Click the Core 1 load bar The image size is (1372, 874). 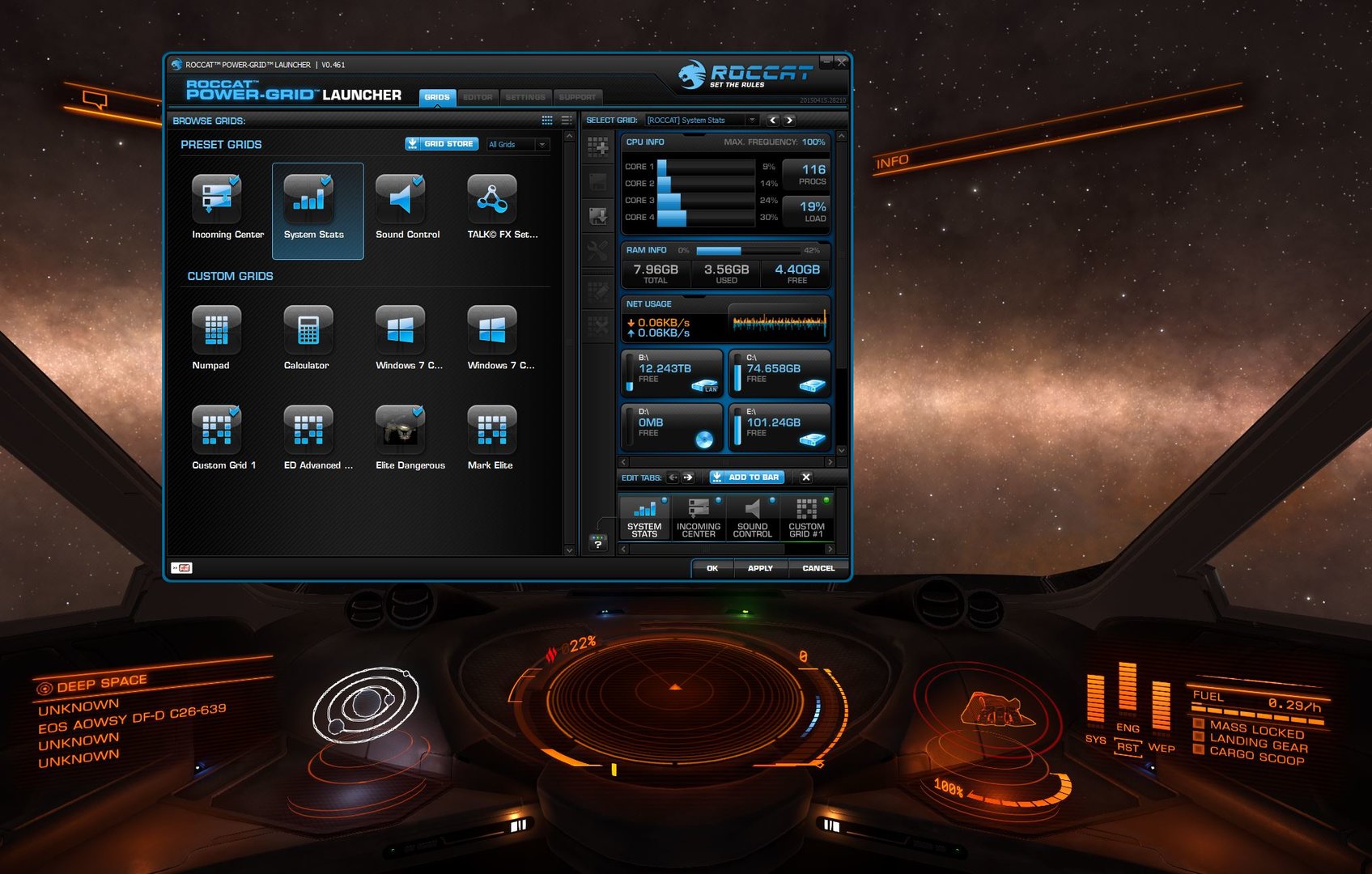click(706, 167)
